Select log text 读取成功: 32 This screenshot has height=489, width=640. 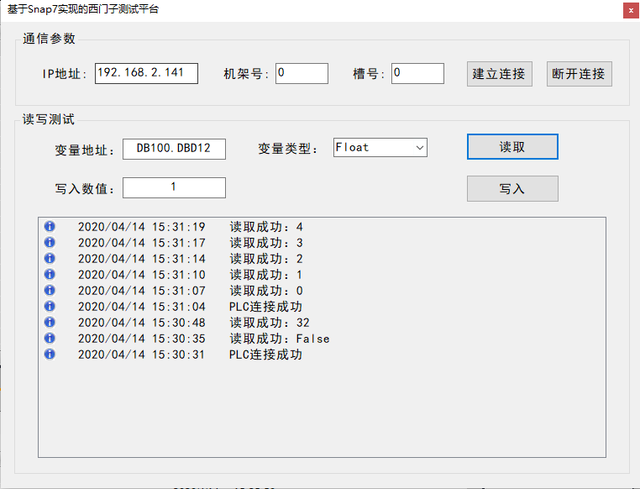(x=269, y=322)
